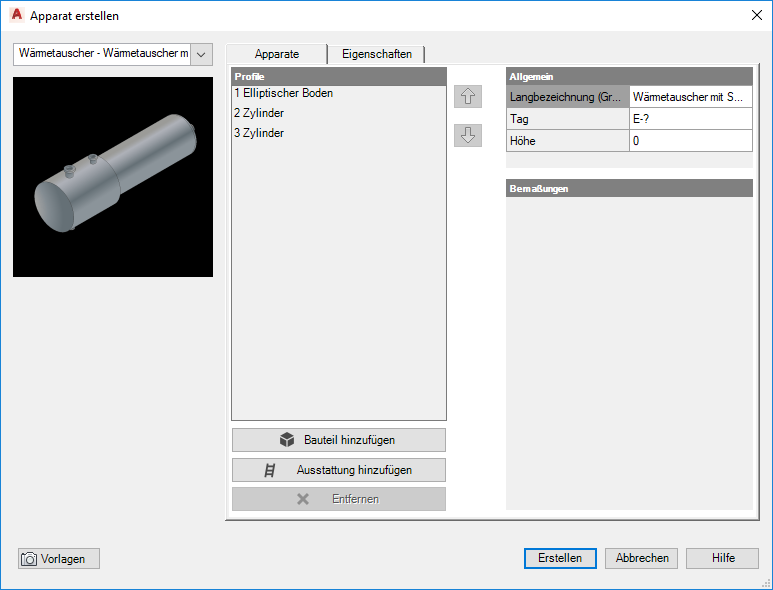Click the Tag property label

pyautogui.click(x=567, y=119)
